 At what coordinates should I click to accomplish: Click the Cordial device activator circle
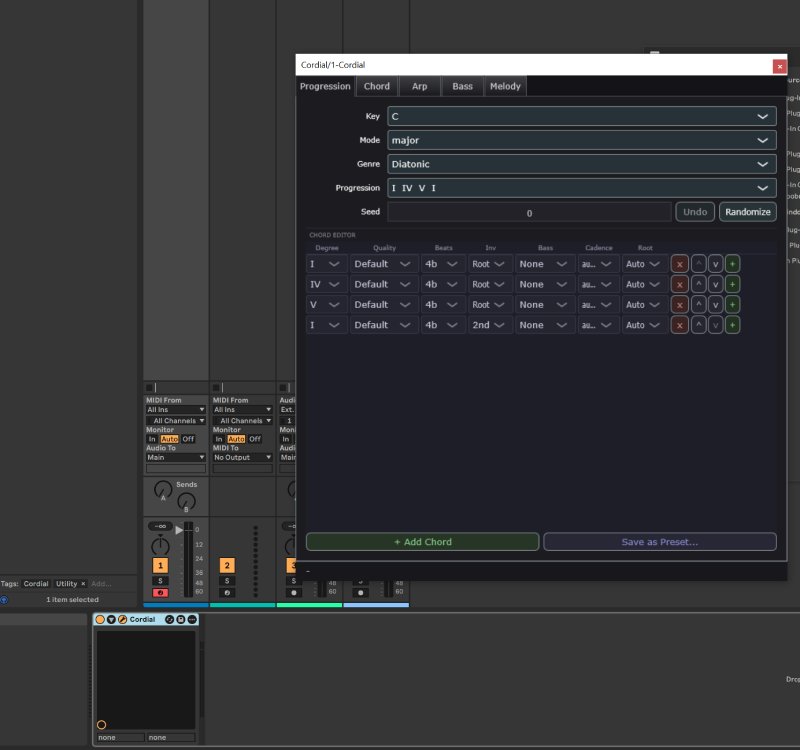[x=100, y=619]
